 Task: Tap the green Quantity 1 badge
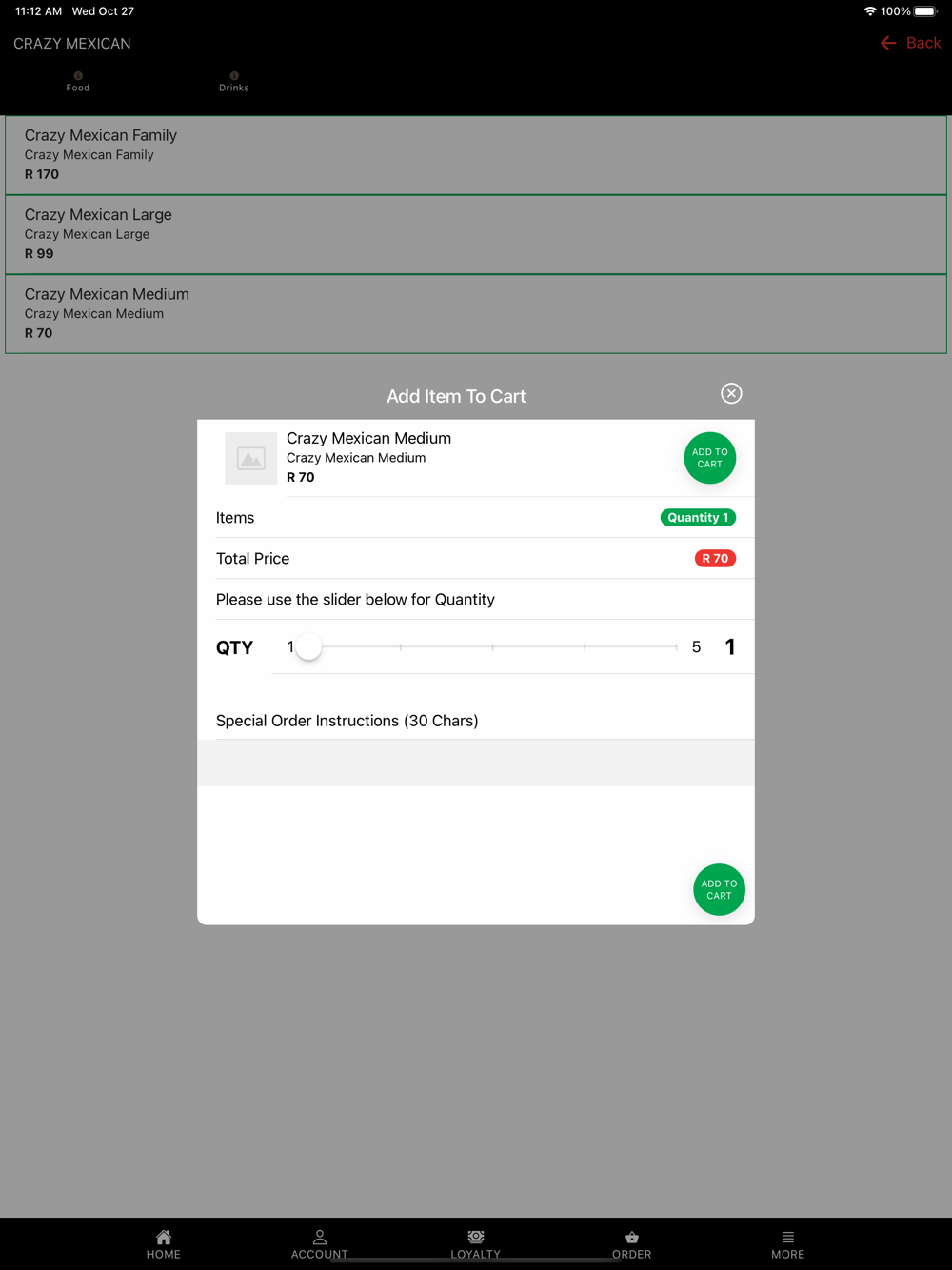point(698,518)
